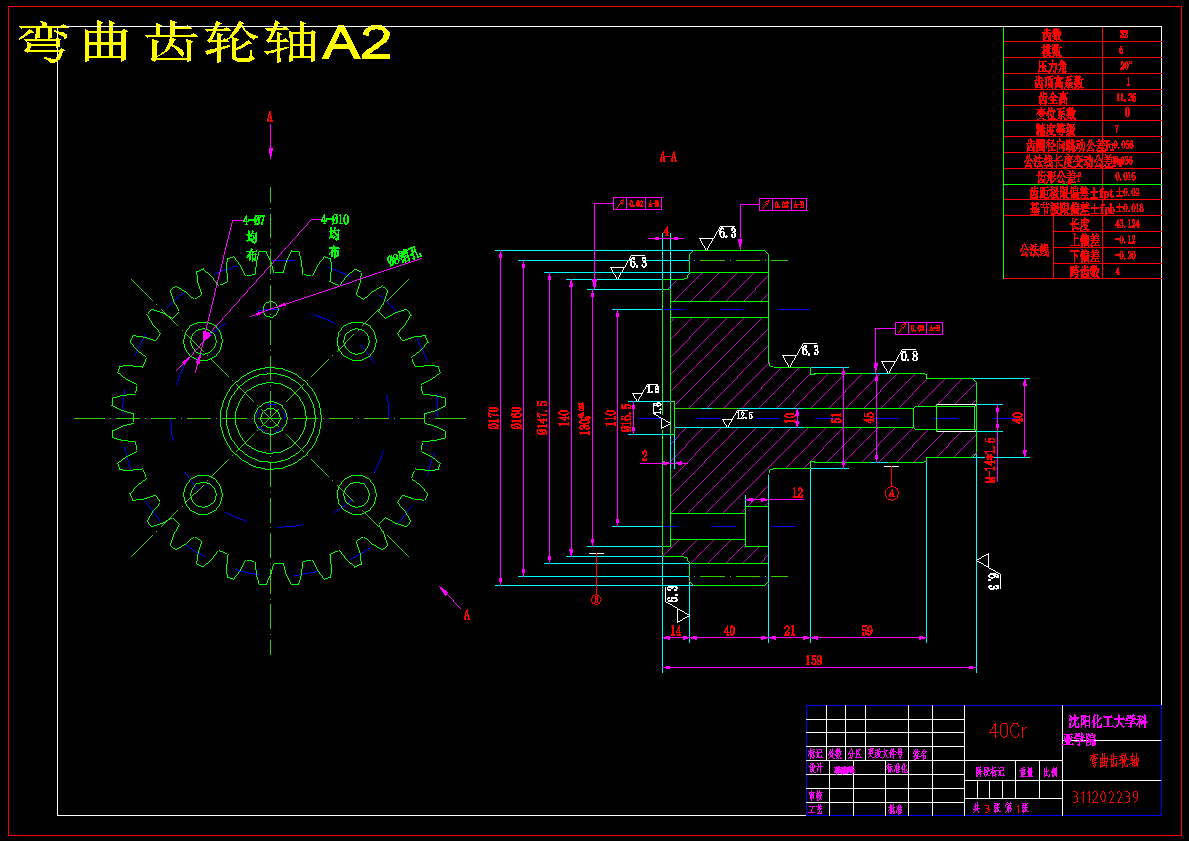Select the 更改文件号 header cell
This screenshot has height=841, width=1189.
tap(886, 754)
